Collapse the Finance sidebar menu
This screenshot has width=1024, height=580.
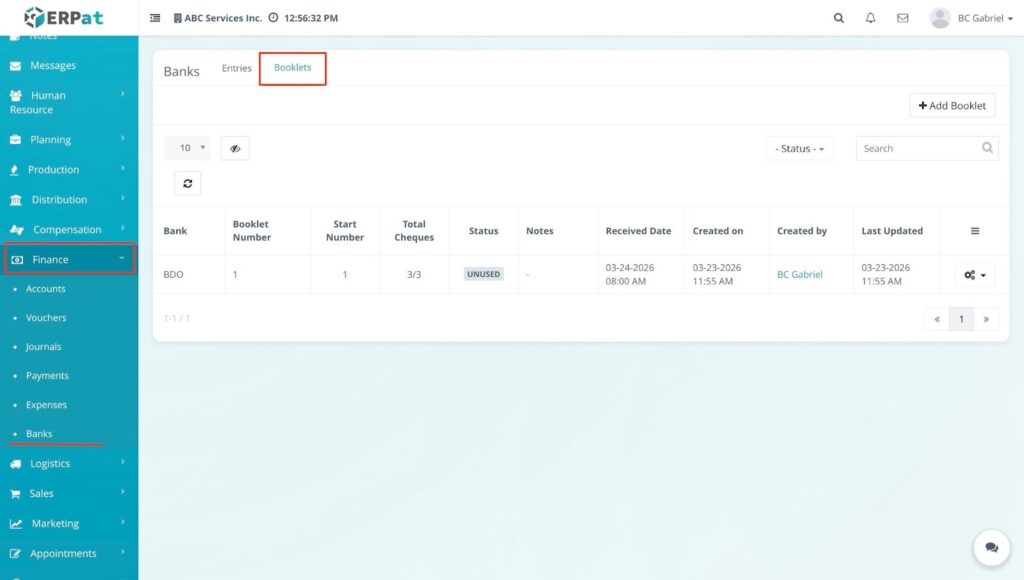(69, 259)
